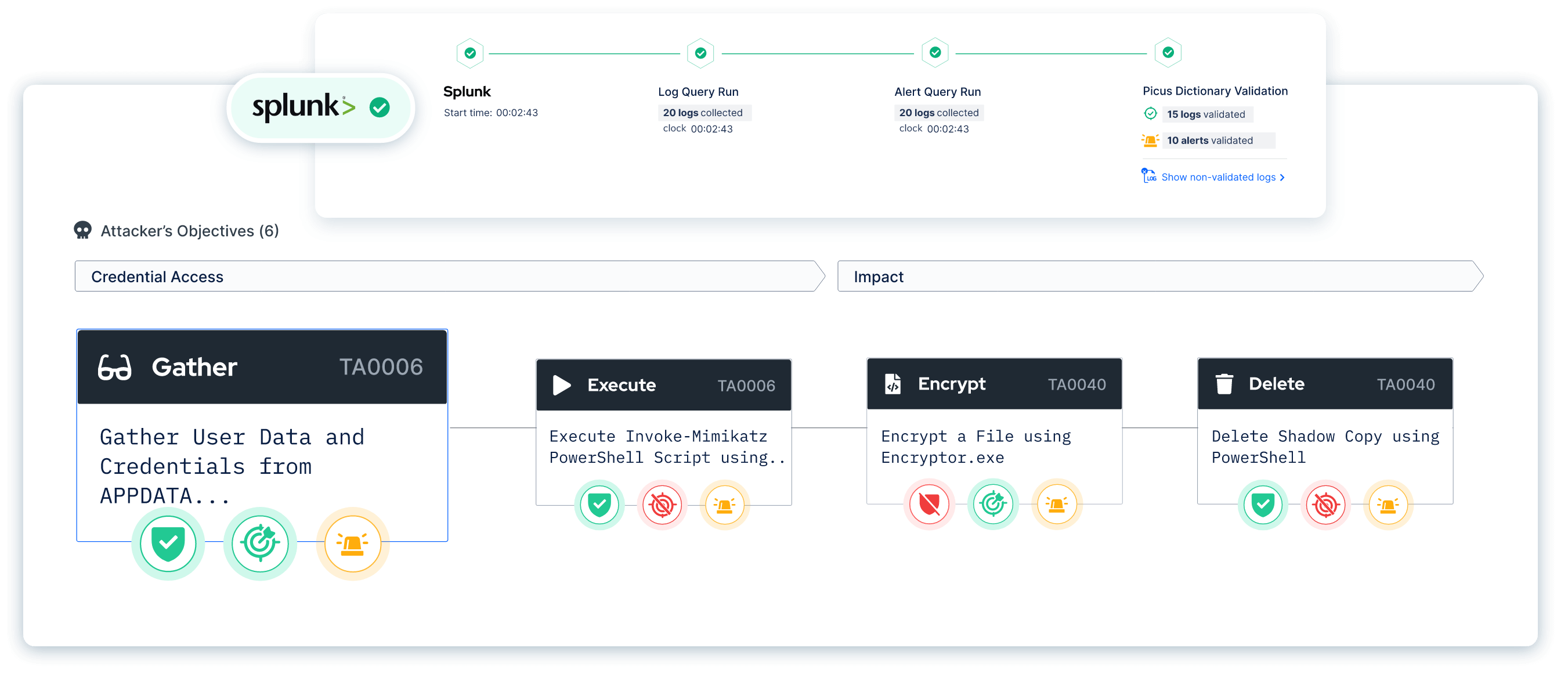Click the Log Query Run step checkmark
This screenshot has width=1568, height=691.
tap(700, 53)
